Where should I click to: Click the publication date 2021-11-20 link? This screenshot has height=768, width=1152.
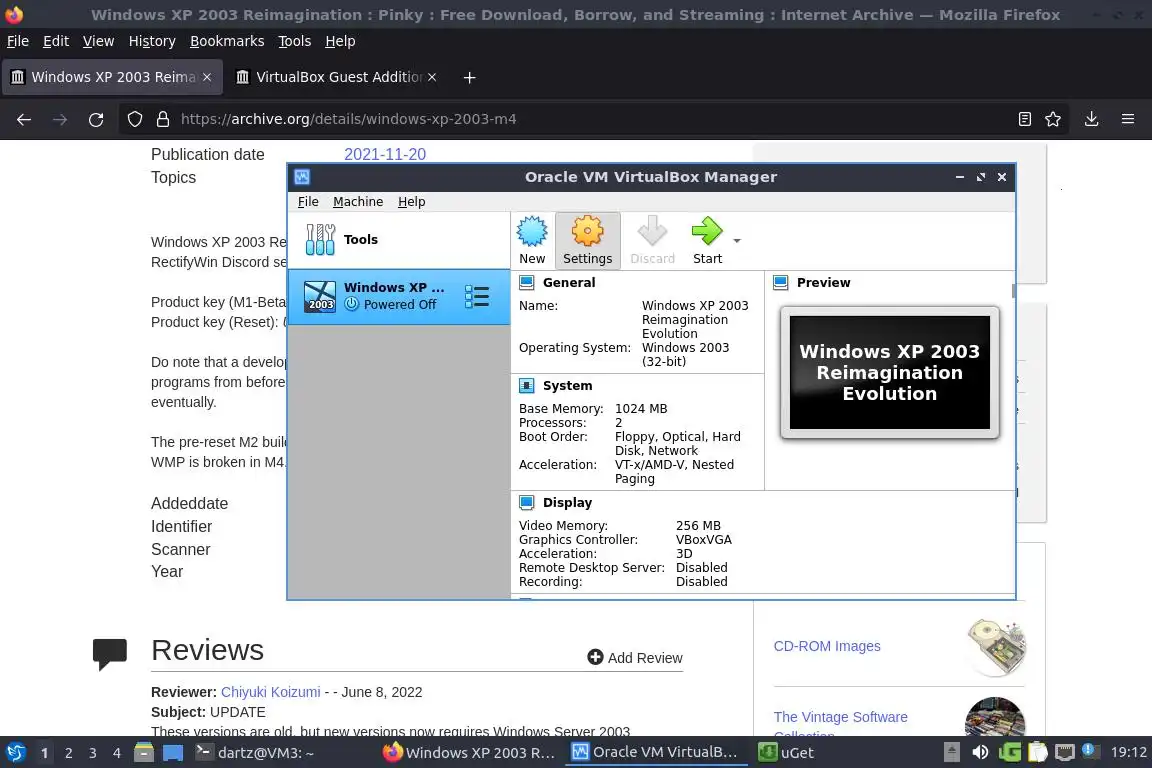pyautogui.click(x=385, y=154)
